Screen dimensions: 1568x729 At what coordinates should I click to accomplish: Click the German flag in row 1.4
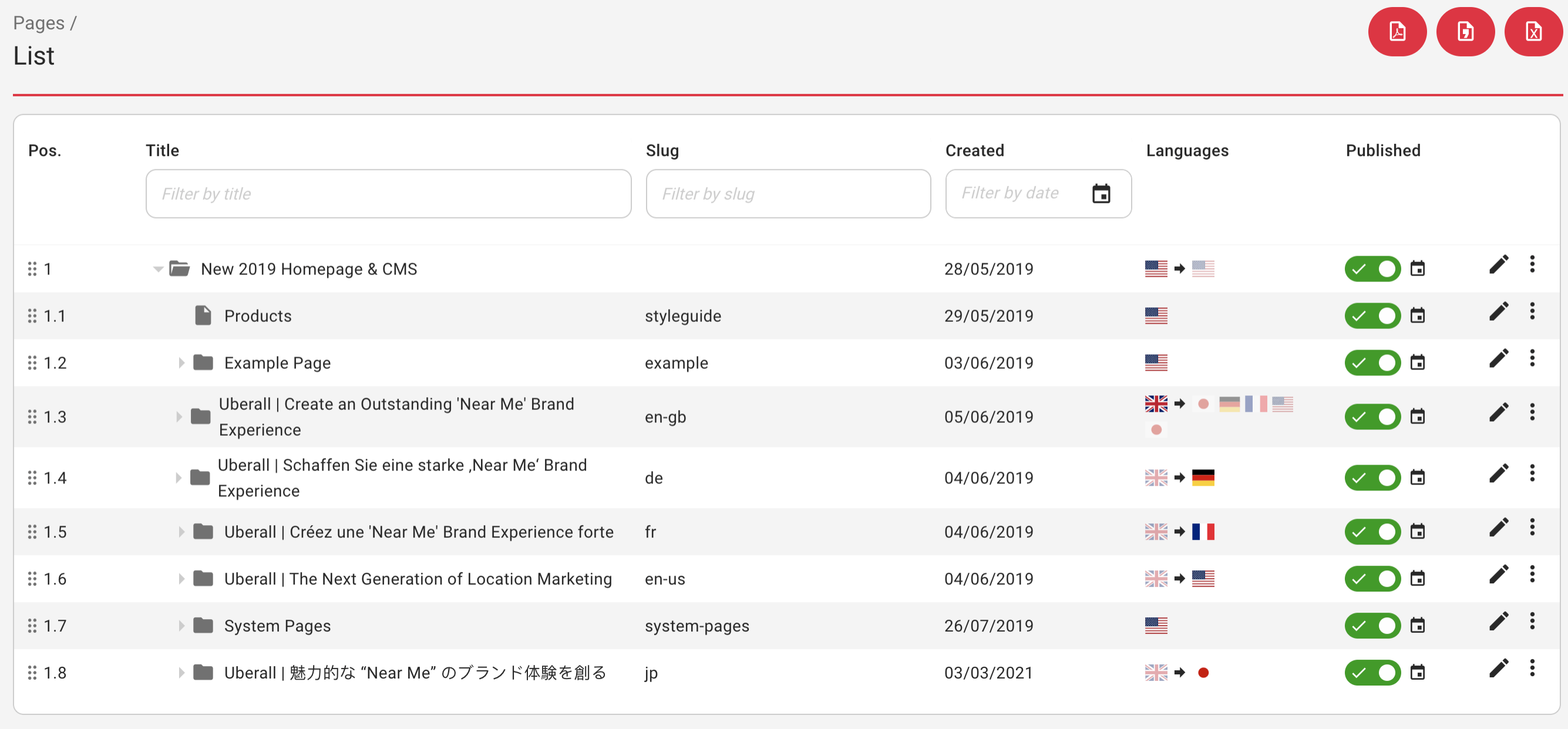tap(1203, 478)
